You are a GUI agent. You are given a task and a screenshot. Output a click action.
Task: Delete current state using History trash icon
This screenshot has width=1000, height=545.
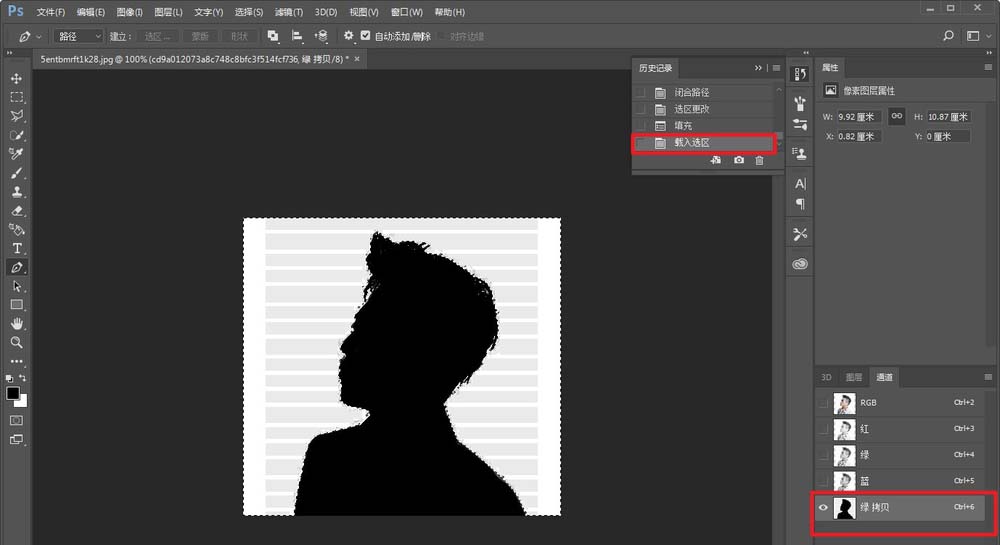pyautogui.click(x=759, y=160)
